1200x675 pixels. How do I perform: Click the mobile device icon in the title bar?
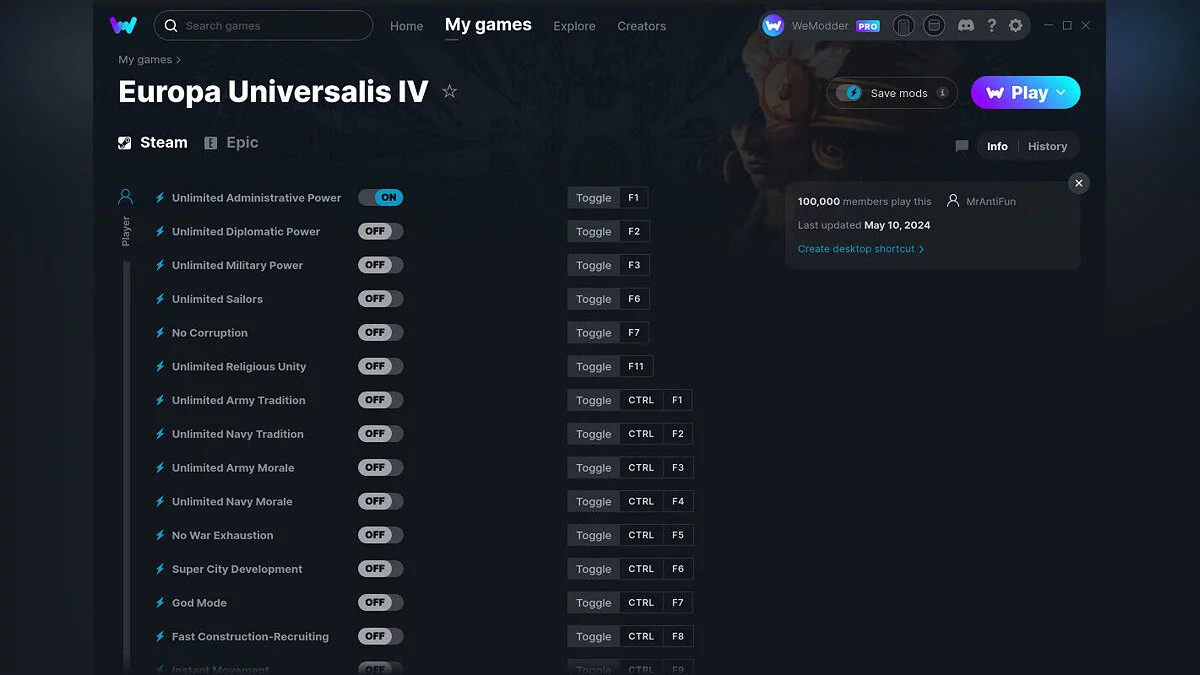903,25
